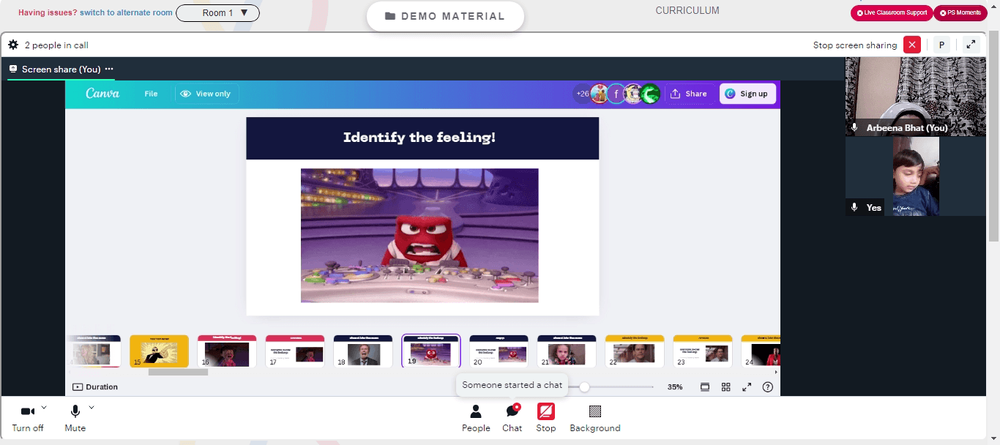
Task: Click the green collaborator avatar
Action: (x=650, y=94)
